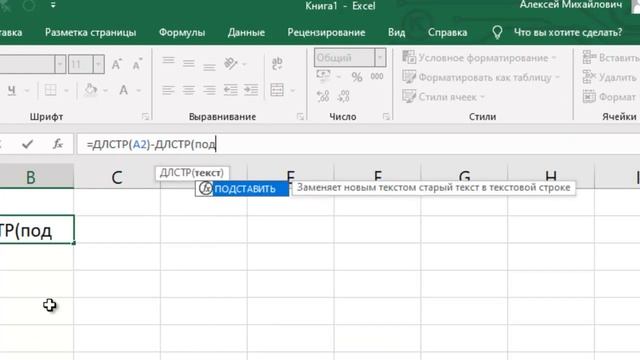Open the Шрифт group dialog launcher
640x360 pixels.
[x=145, y=117]
